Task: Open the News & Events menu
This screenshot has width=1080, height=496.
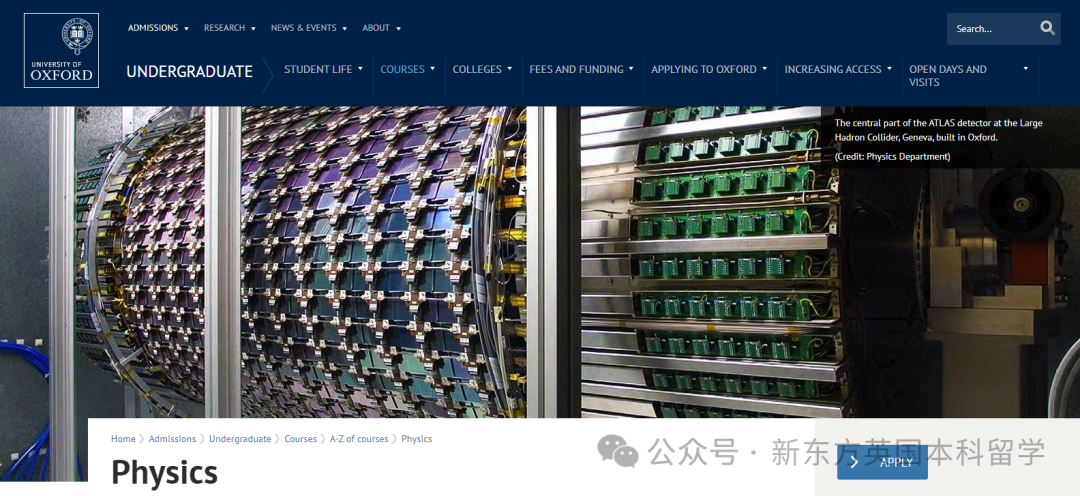Action: (309, 28)
